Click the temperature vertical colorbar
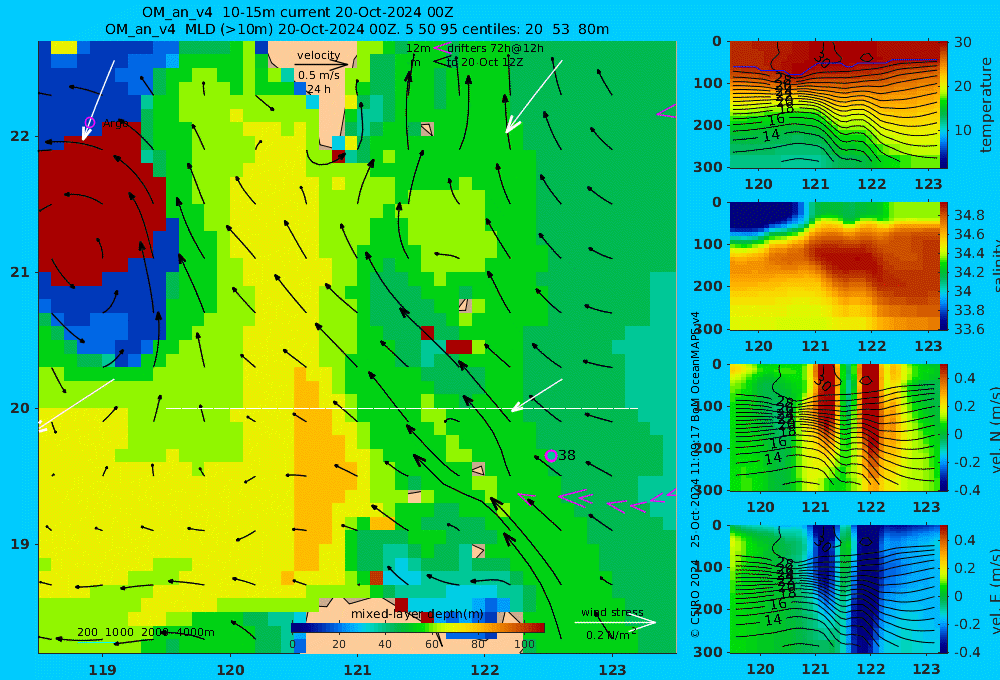This screenshot has width=1000, height=680. click(x=944, y=105)
